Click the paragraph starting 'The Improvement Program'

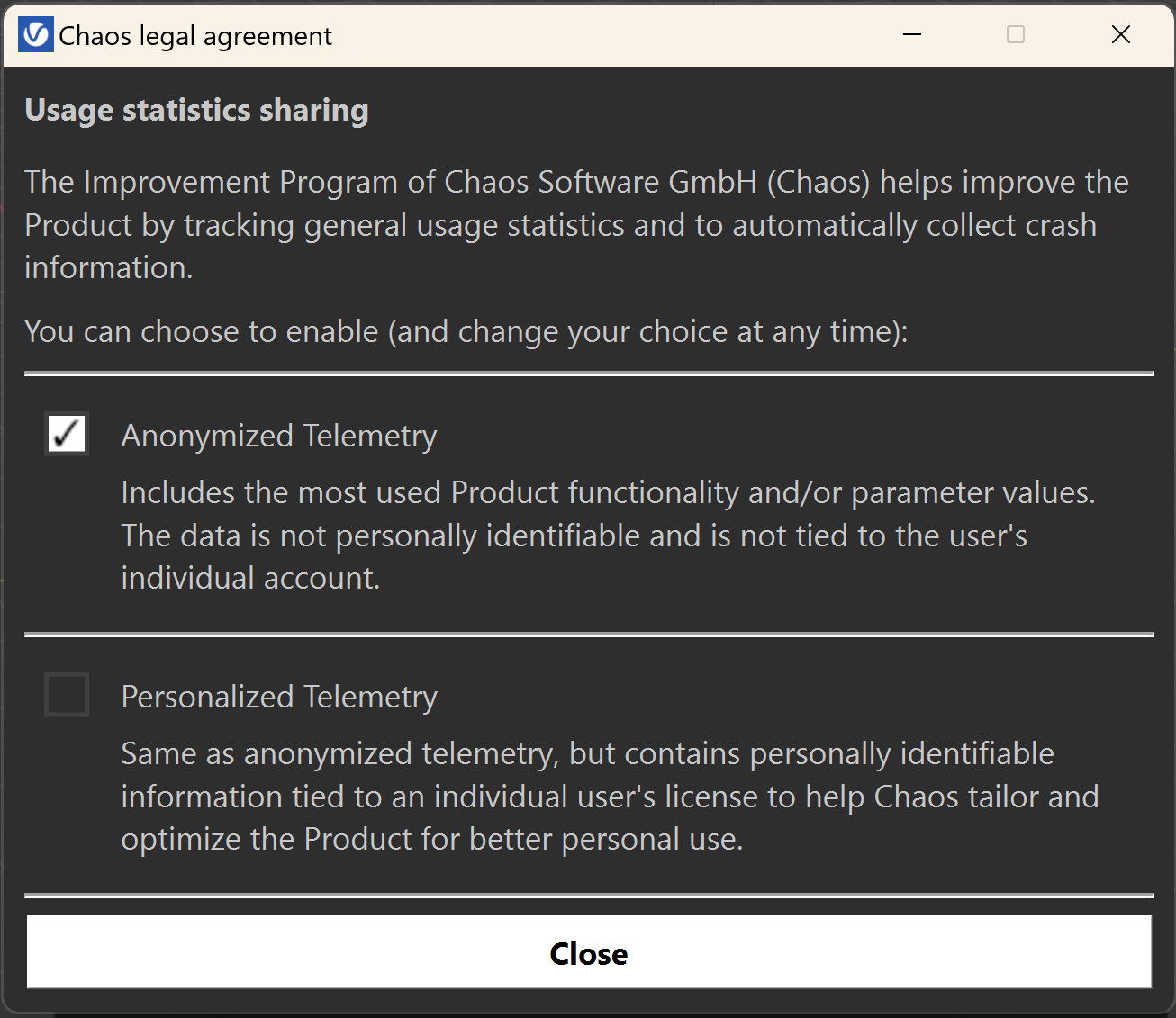pyautogui.click(x=576, y=224)
